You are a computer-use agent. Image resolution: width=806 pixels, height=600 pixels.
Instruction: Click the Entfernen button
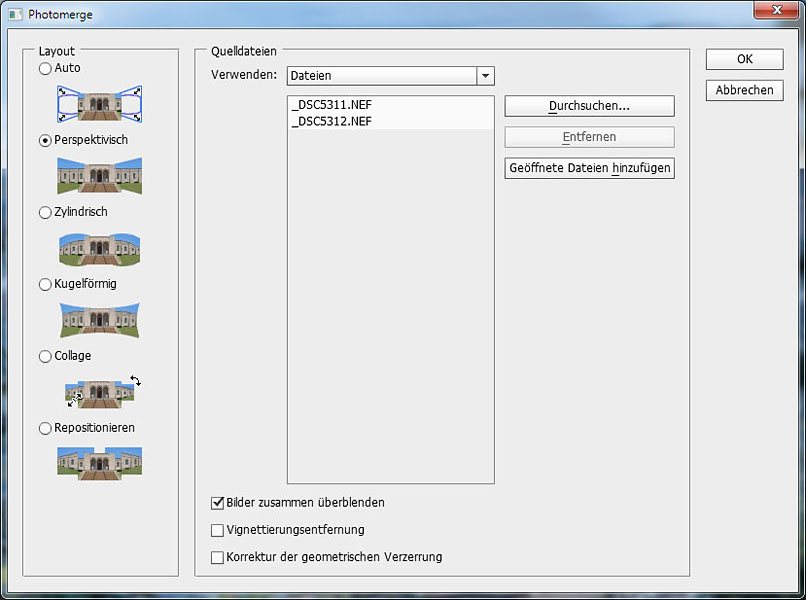tap(589, 137)
